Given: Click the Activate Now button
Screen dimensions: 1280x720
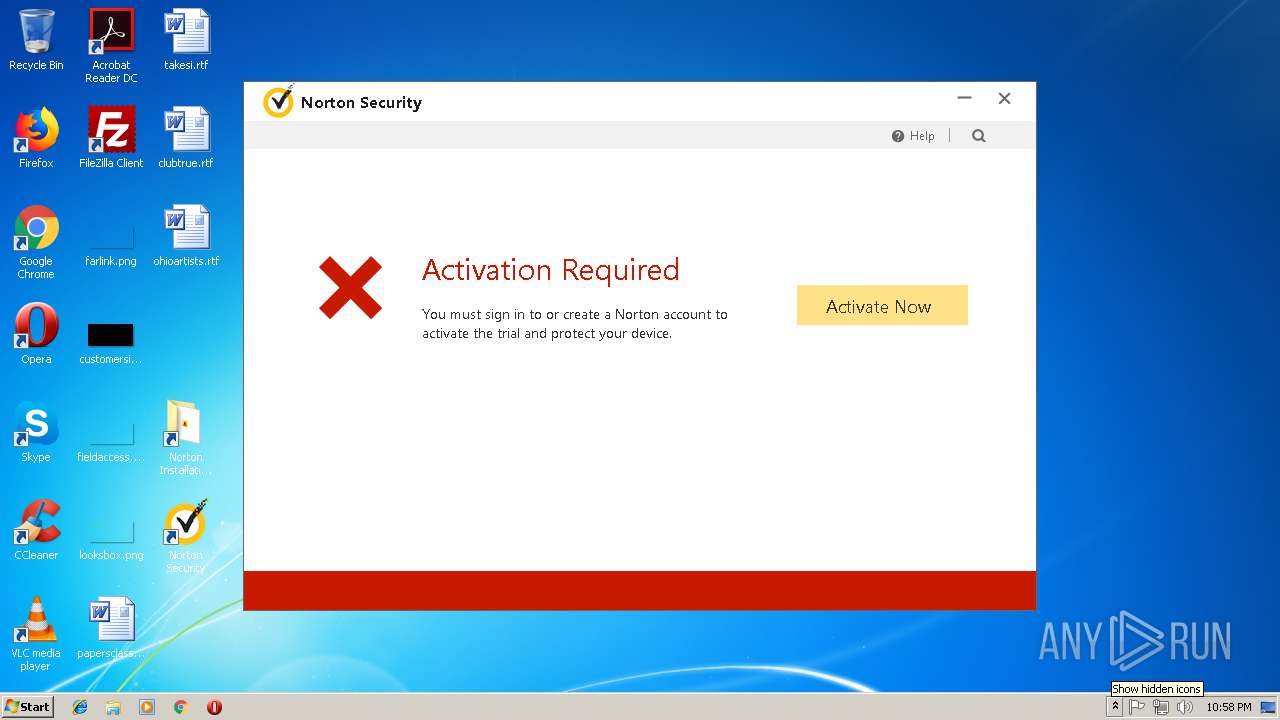Looking at the screenshot, I should click(x=882, y=305).
